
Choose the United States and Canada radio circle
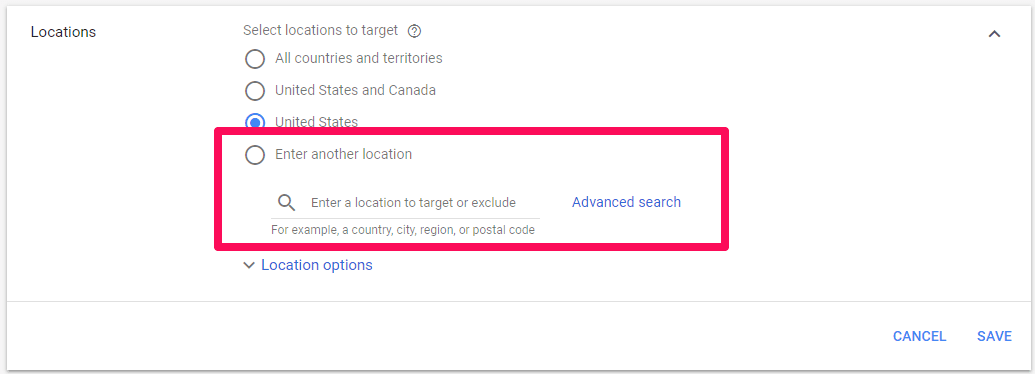(x=255, y=91)
